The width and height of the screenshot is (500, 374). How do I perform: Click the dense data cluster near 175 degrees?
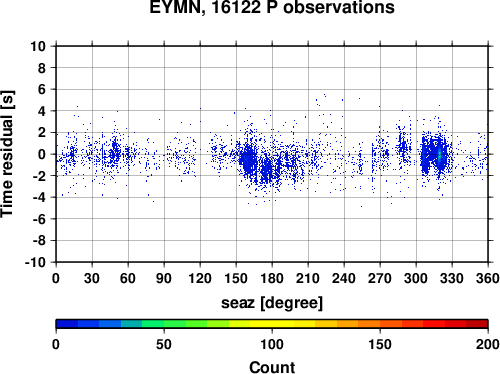267,170
